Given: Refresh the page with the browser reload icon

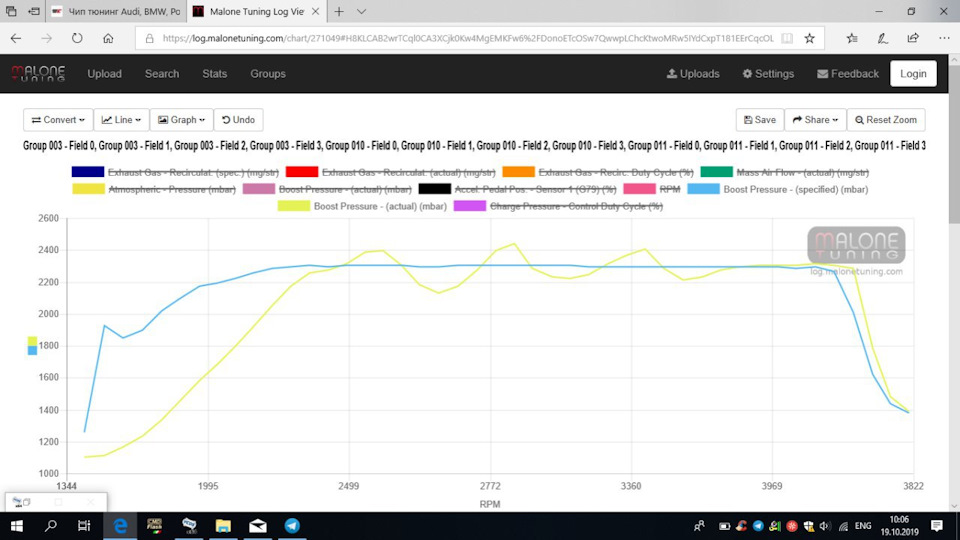Looking at the screenshot, I should (x=77, y=38).
